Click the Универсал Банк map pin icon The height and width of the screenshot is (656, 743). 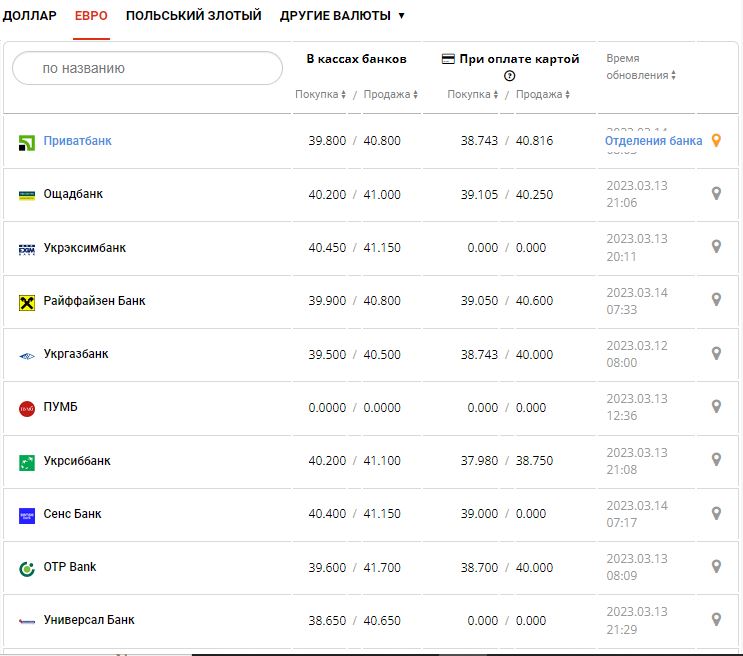[716, 620]
